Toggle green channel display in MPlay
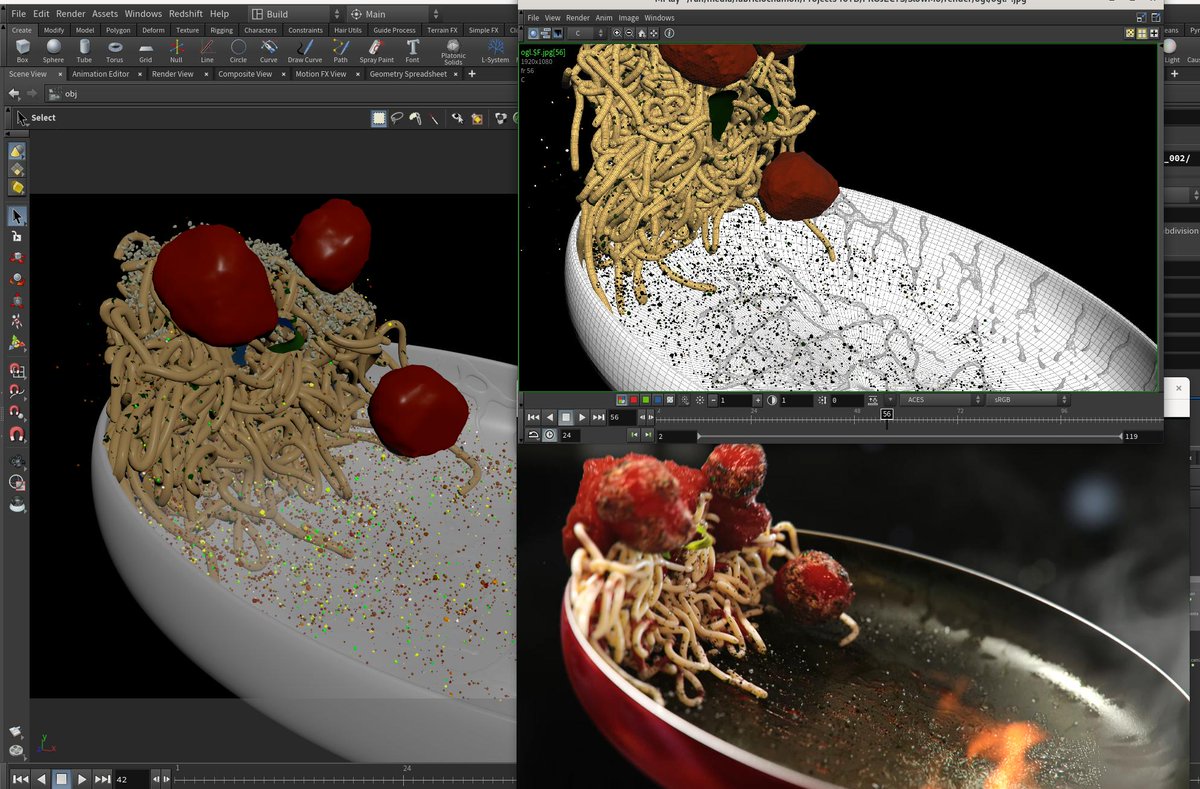1200x789 pixels. 645,400
